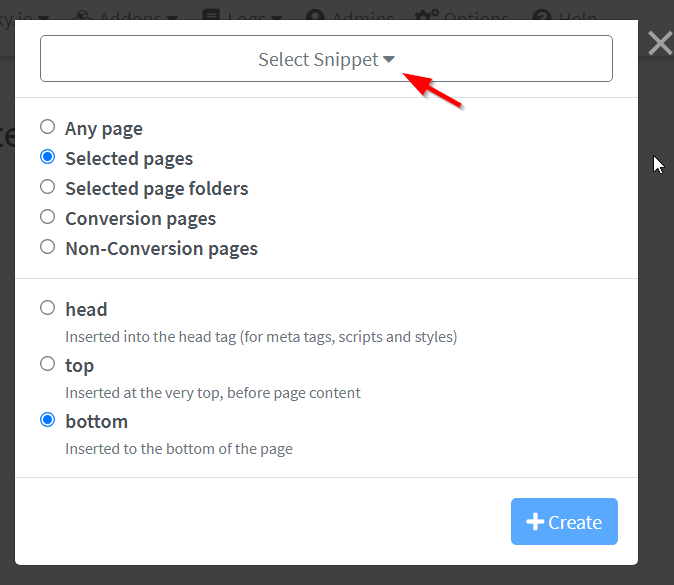Select the bottom insertion position
This screenshot has width=674, height=585.
pos(47,421)
